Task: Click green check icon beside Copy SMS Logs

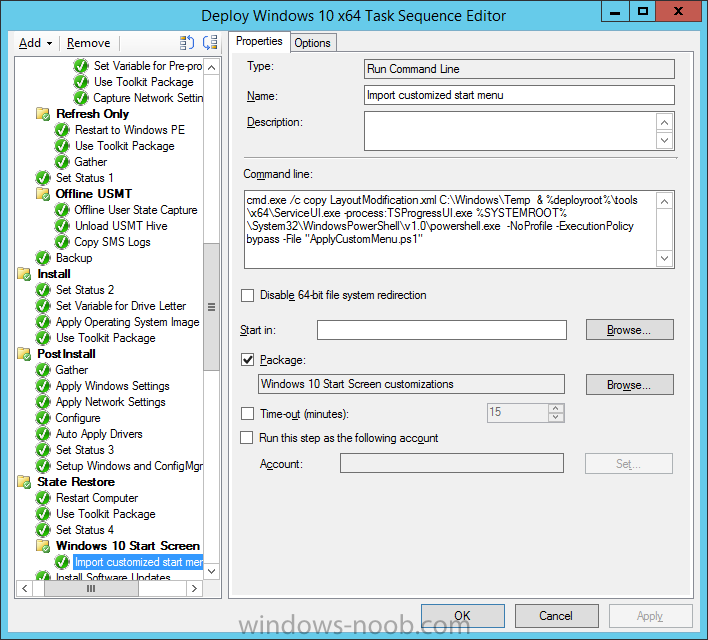Action: tap(62, 242)
